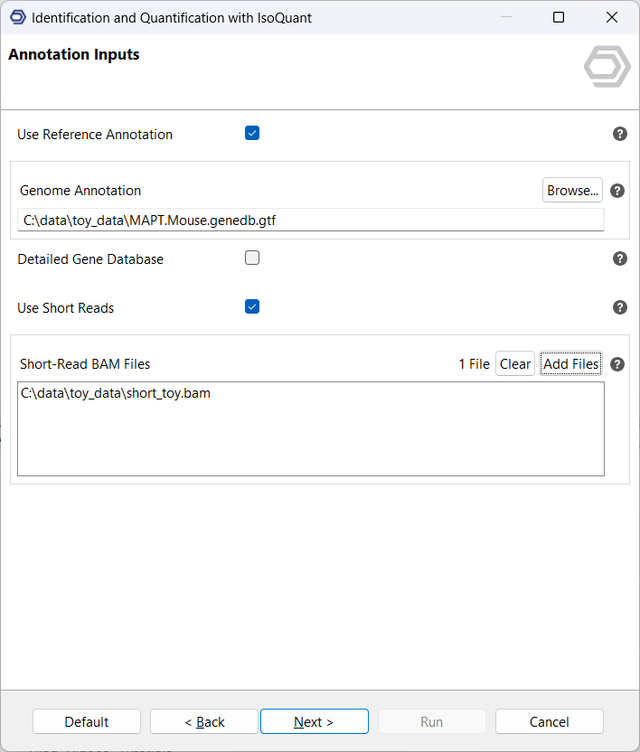Viewport: 640px width, 752px height.
Task: Show help for Use Short Reads
Action: click(x=620, y=308)
